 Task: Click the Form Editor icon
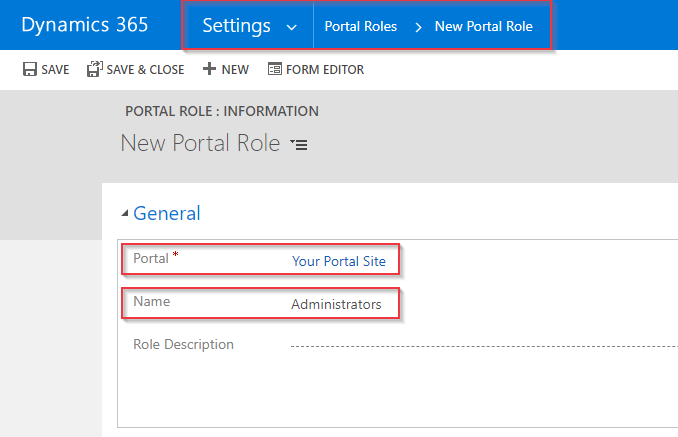coord(275,69)
